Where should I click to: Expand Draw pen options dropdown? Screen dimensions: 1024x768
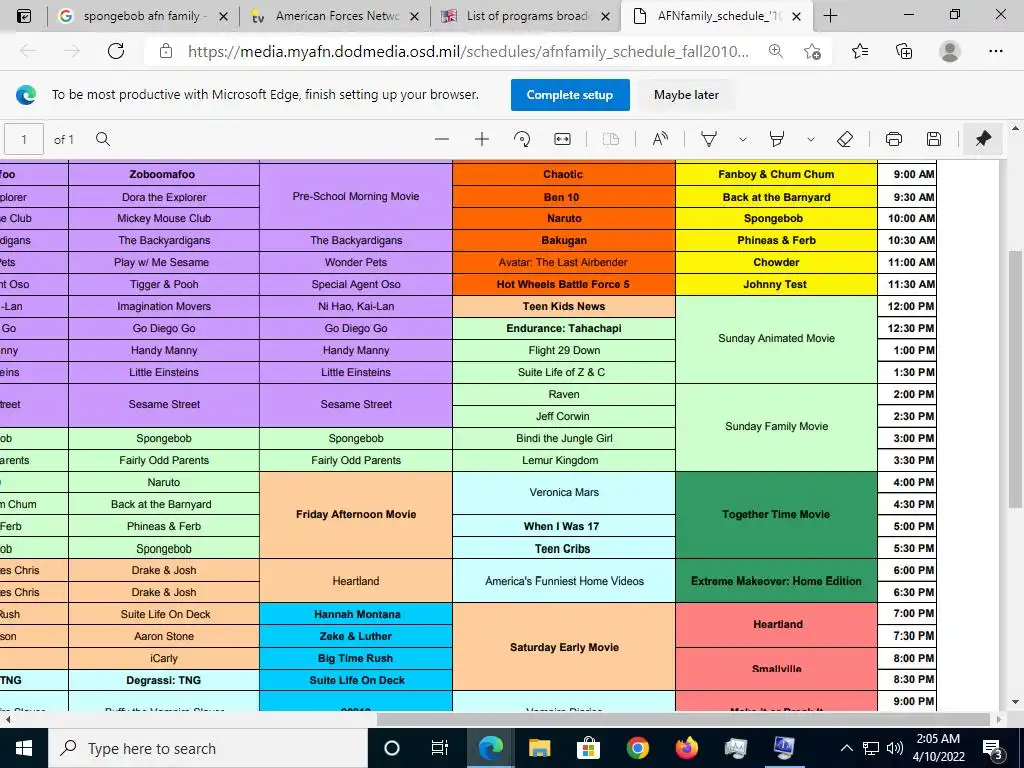(743, 138)
